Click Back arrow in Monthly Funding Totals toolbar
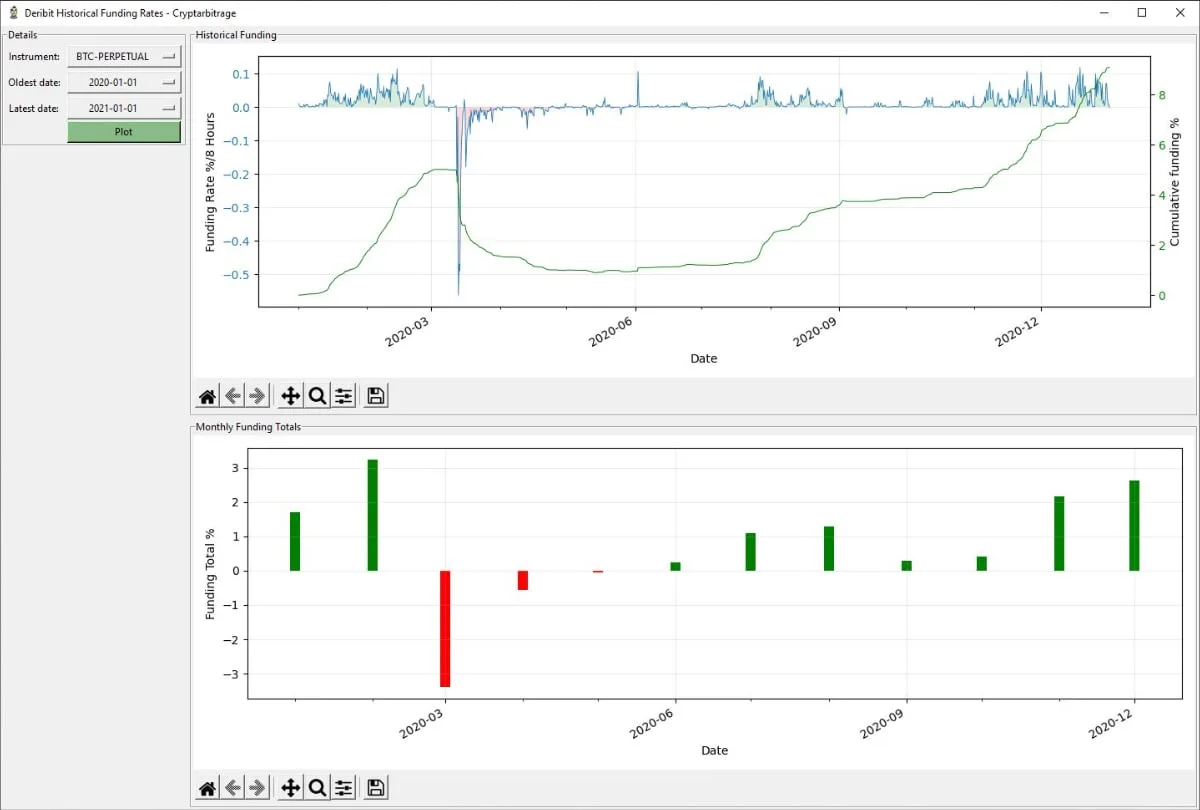The image size is (1200, 810). click(x=233, y=788)
